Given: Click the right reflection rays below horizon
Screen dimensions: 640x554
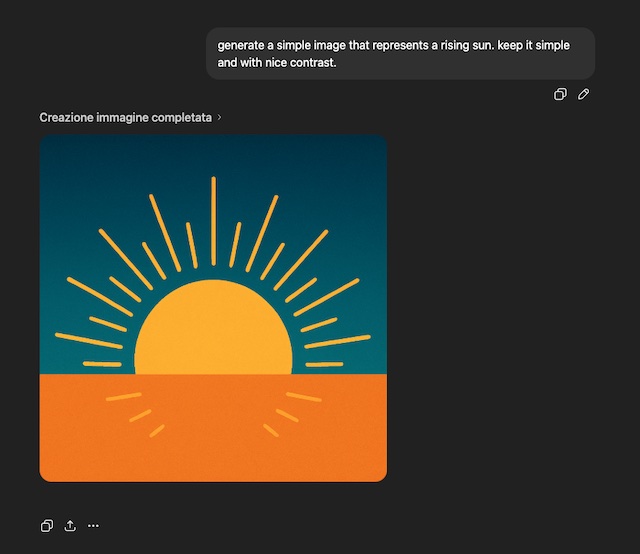Looking at the screenshot, I should (292, 410).
